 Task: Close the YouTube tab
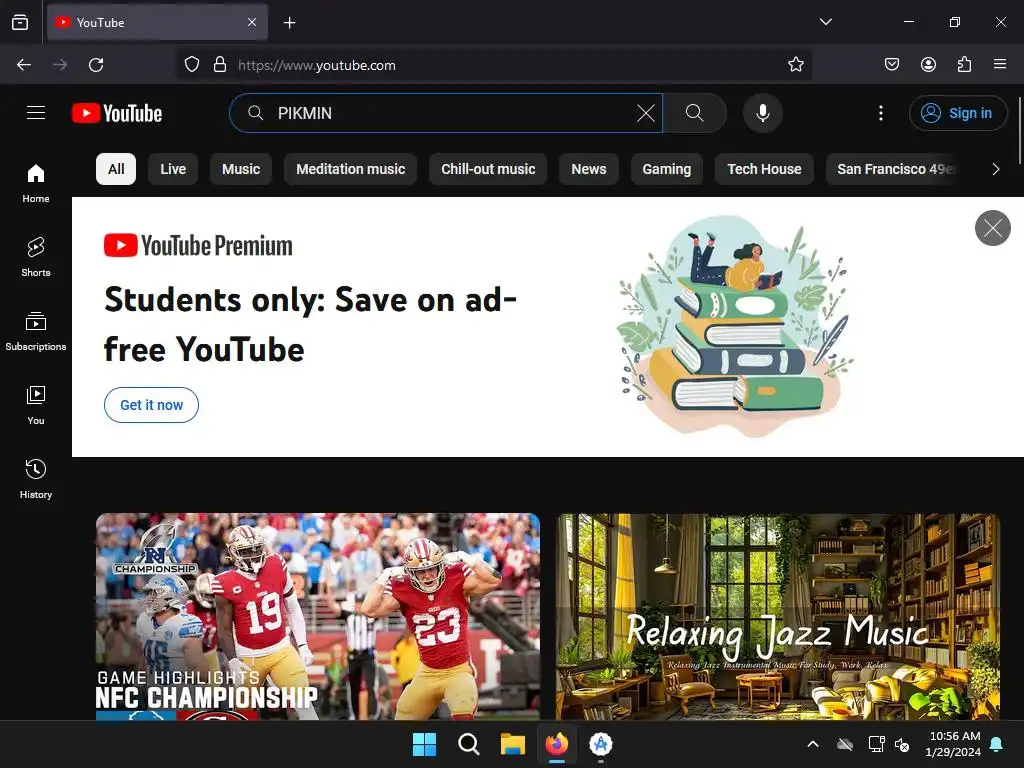(252, 22)
